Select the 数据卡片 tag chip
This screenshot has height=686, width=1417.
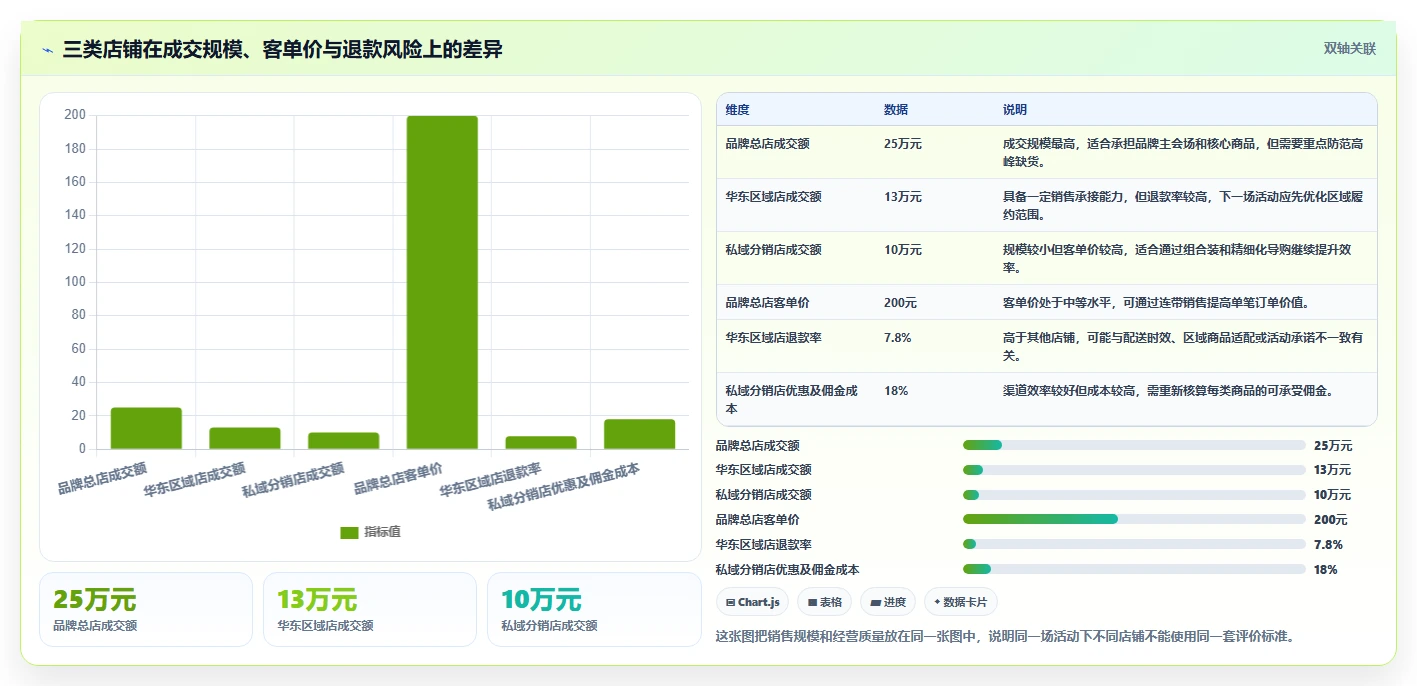pyautogui.click(x=961, y=602)
